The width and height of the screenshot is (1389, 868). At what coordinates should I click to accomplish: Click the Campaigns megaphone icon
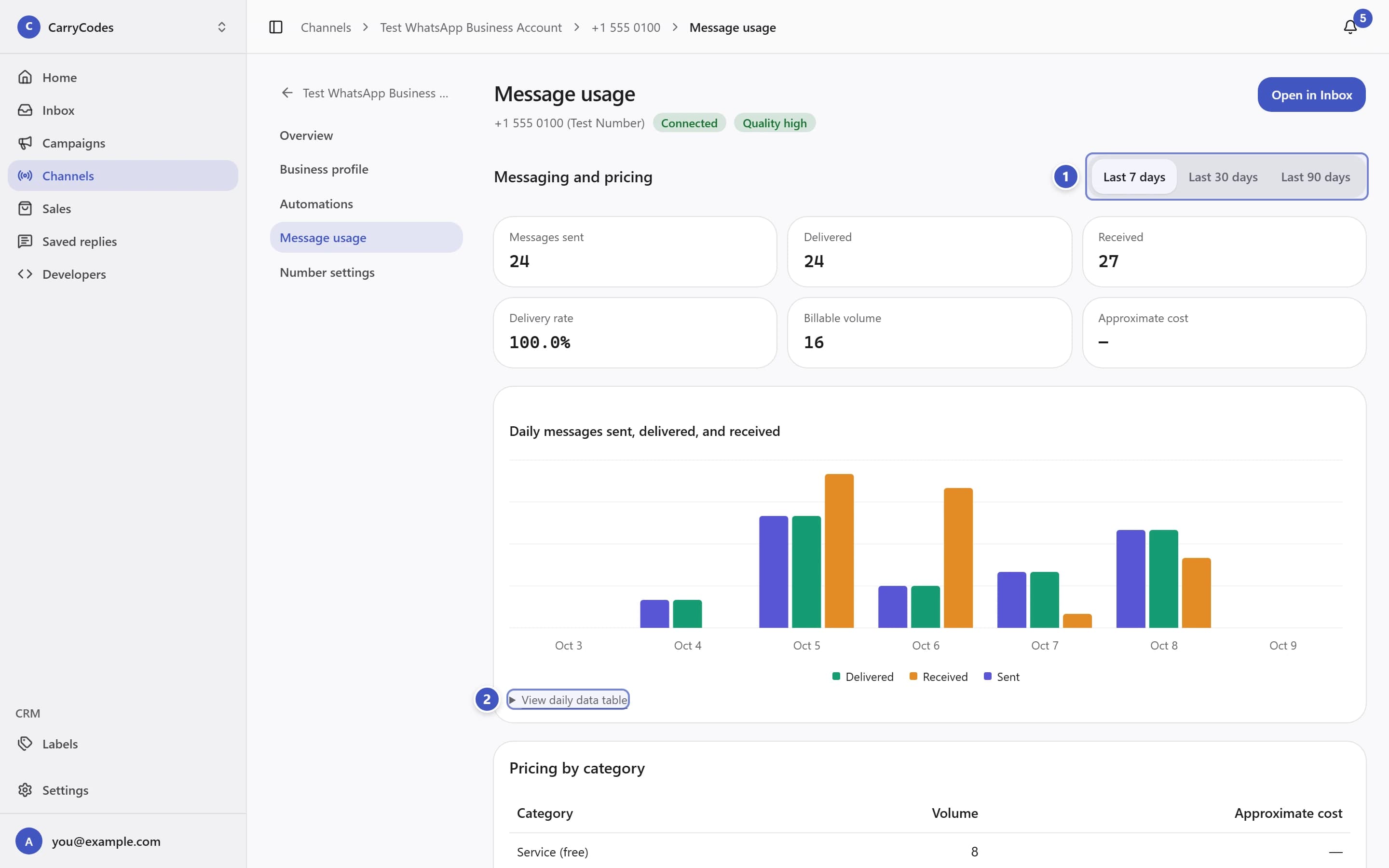coord(25,142)
